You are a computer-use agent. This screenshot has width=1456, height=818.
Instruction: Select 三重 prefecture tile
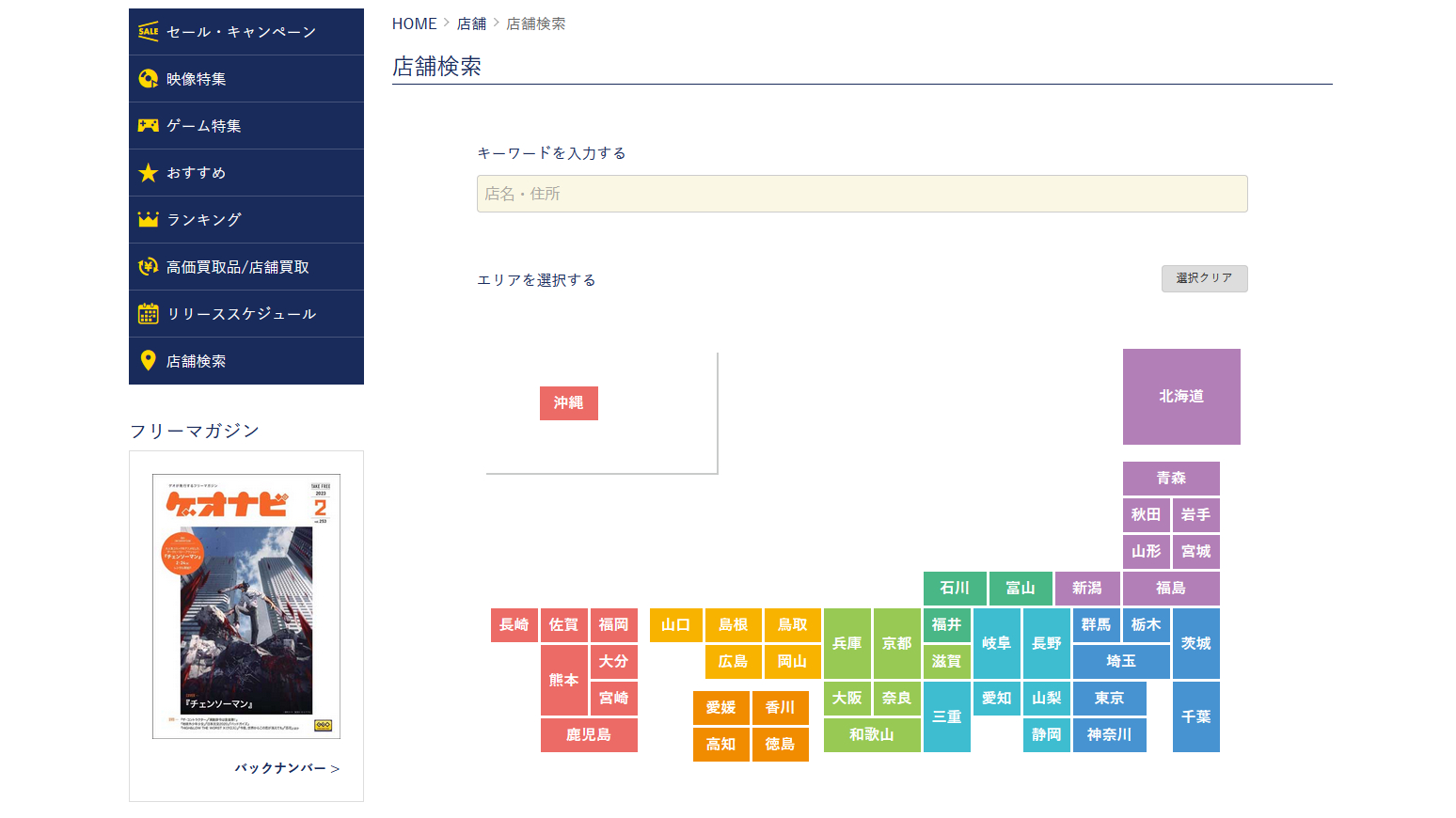(947, 716)
